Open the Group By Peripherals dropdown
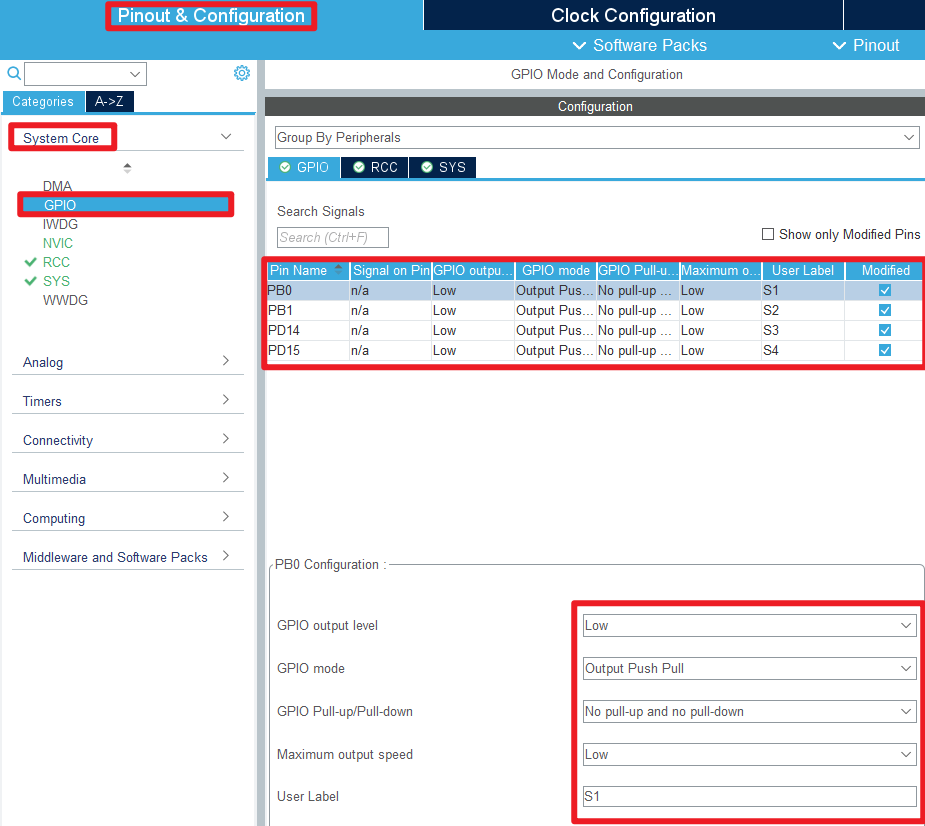This screenshot has width=925, height=826. (x=597, y=137)
